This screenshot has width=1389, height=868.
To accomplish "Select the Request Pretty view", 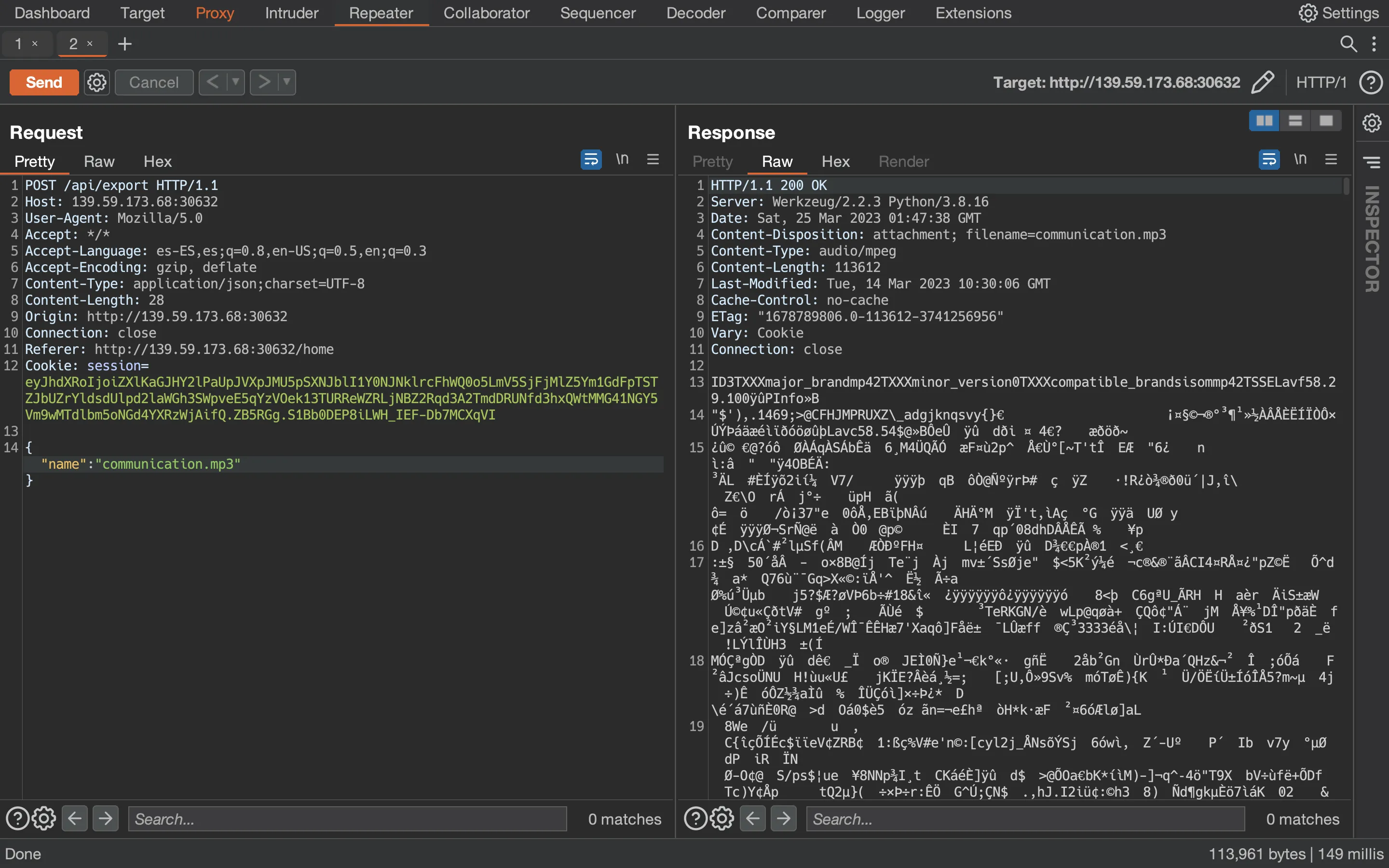I will click(34, 162).
